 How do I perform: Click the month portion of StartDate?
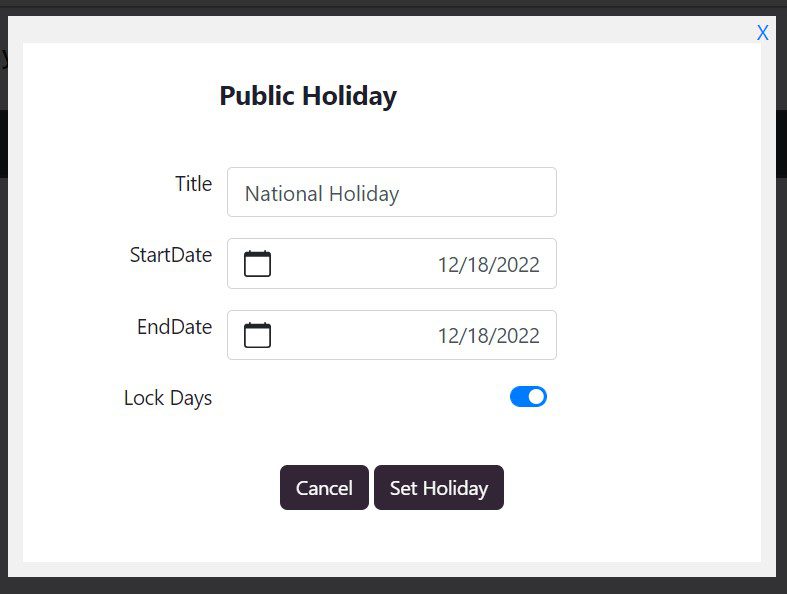tap(449, 265)
